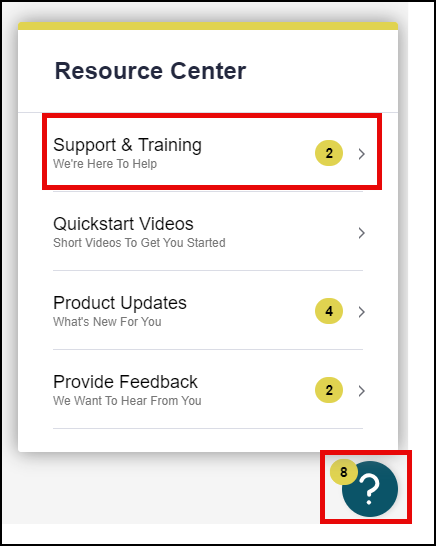Image resolution: width=436 pixels, height=546 pixels.
Task: Open the Quickstart Videos menu item
Action: click(x=208, y=231)
